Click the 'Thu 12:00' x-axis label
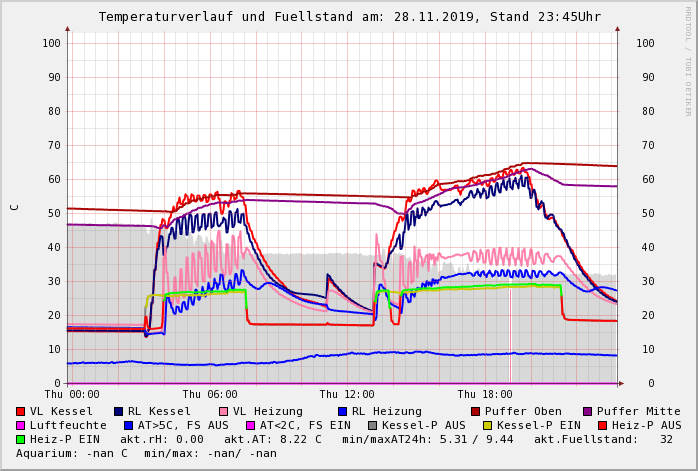 [x=347, y=394]
